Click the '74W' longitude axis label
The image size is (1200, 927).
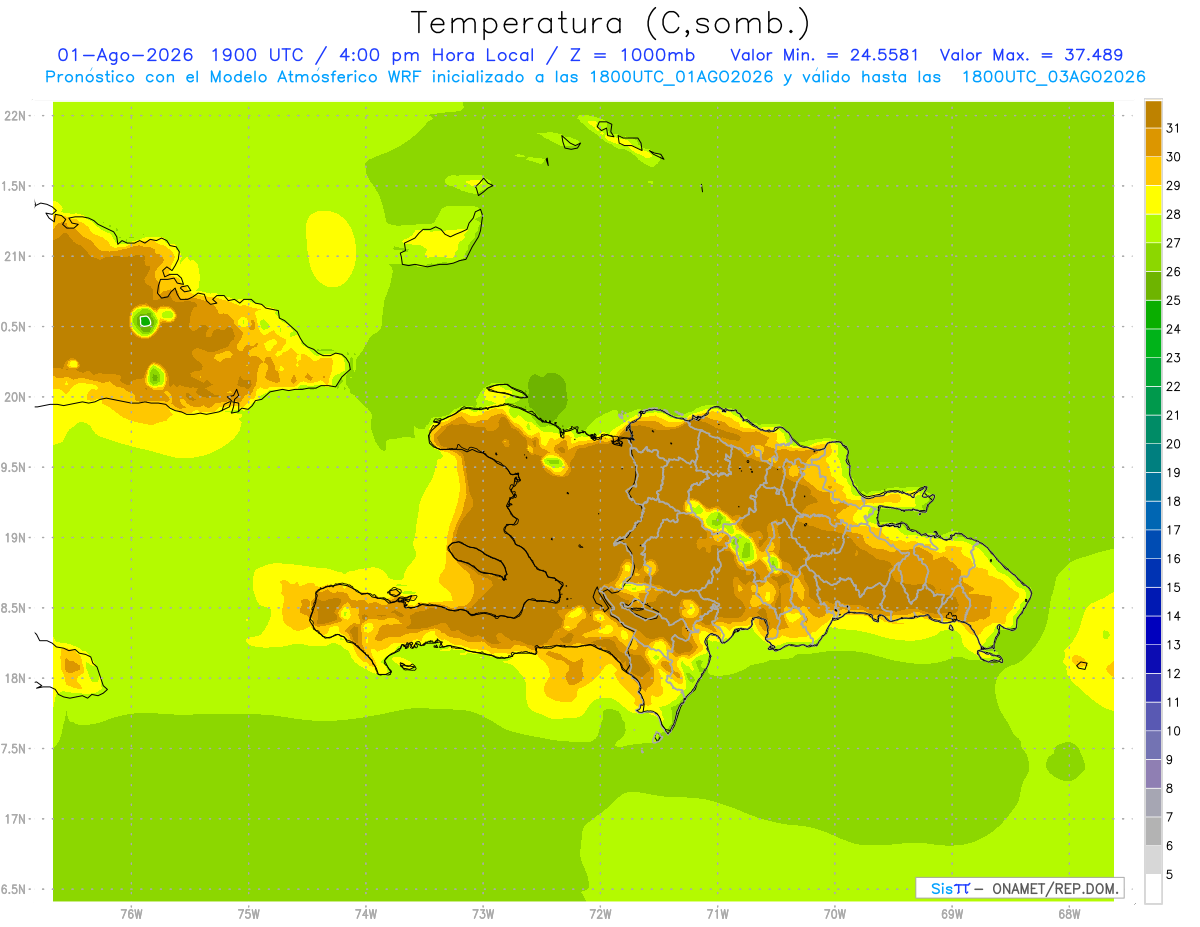(x=366, y=914)
